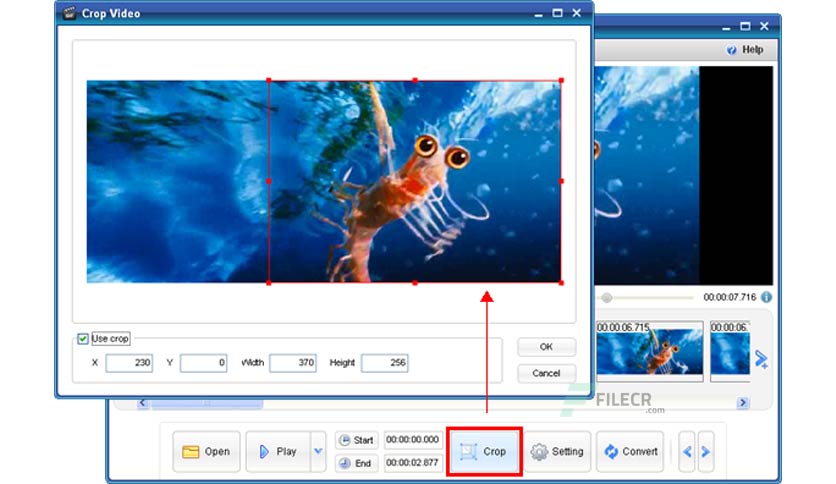
Task: Minimize the Crop Video dialog
Action: pyautogui.click(x=538, y=15)
